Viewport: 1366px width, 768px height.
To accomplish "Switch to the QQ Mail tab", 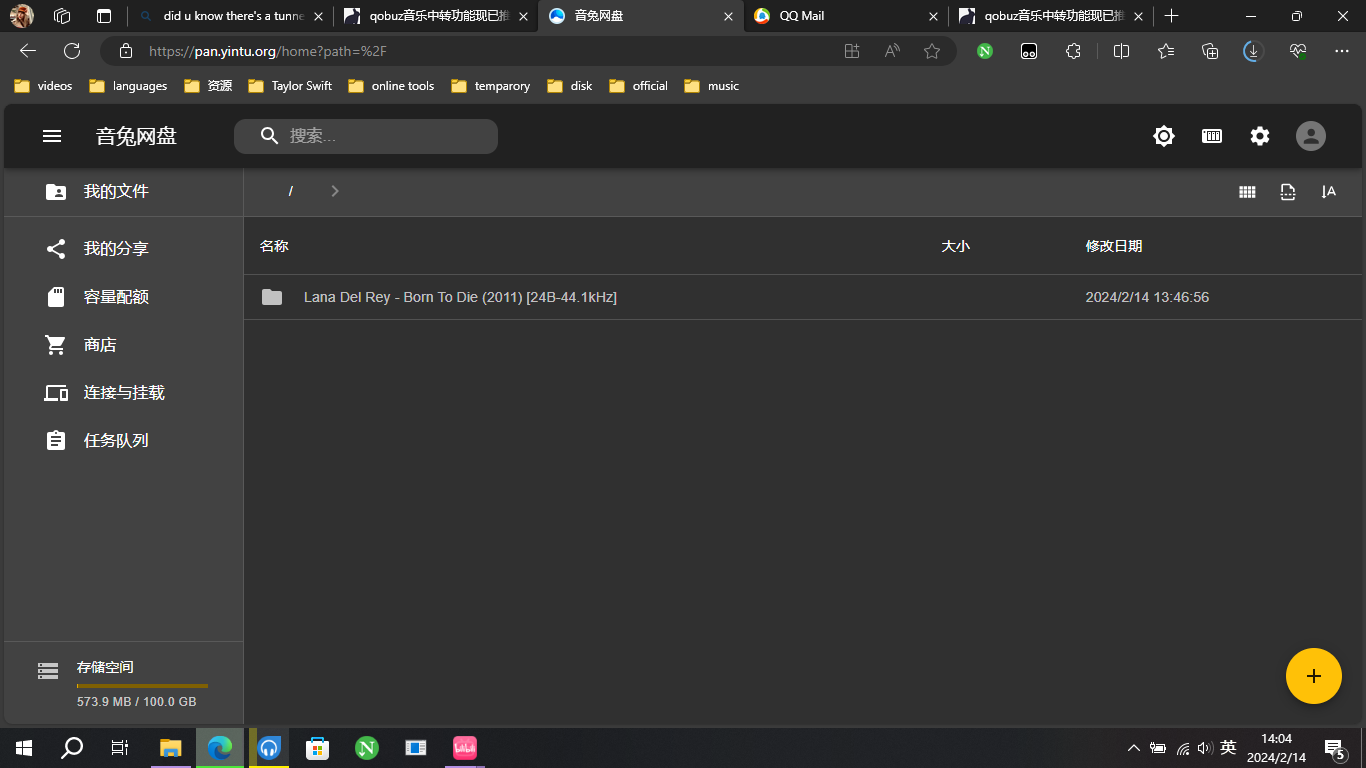I will click(845, 16).
